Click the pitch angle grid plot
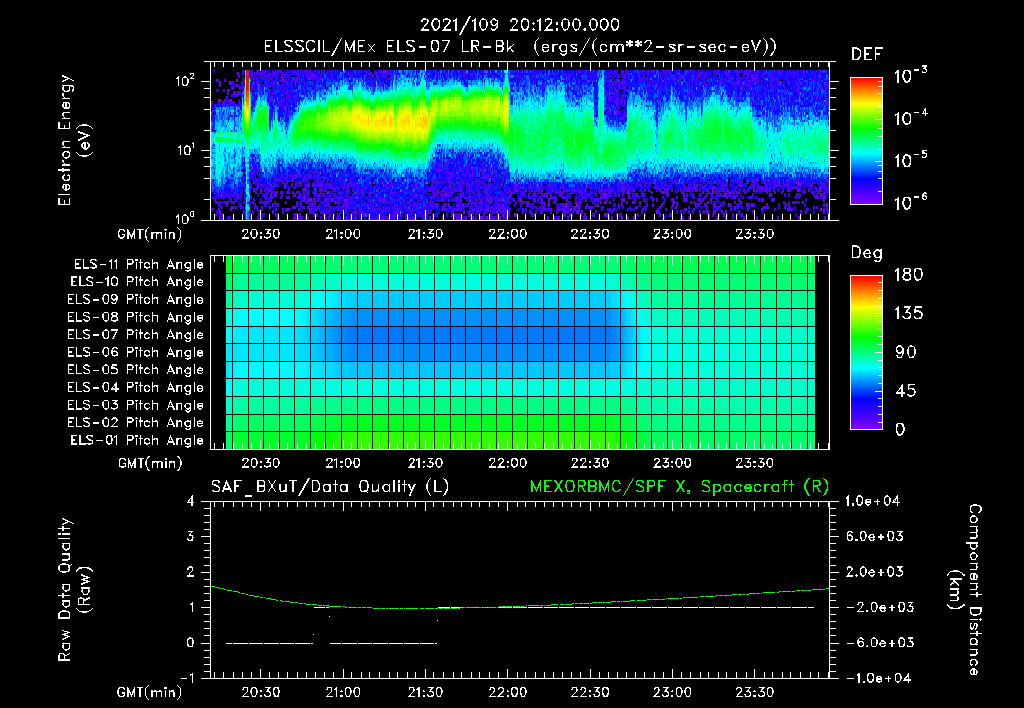Viewport: 1024px width, 708px height. [x=520, y=352]
